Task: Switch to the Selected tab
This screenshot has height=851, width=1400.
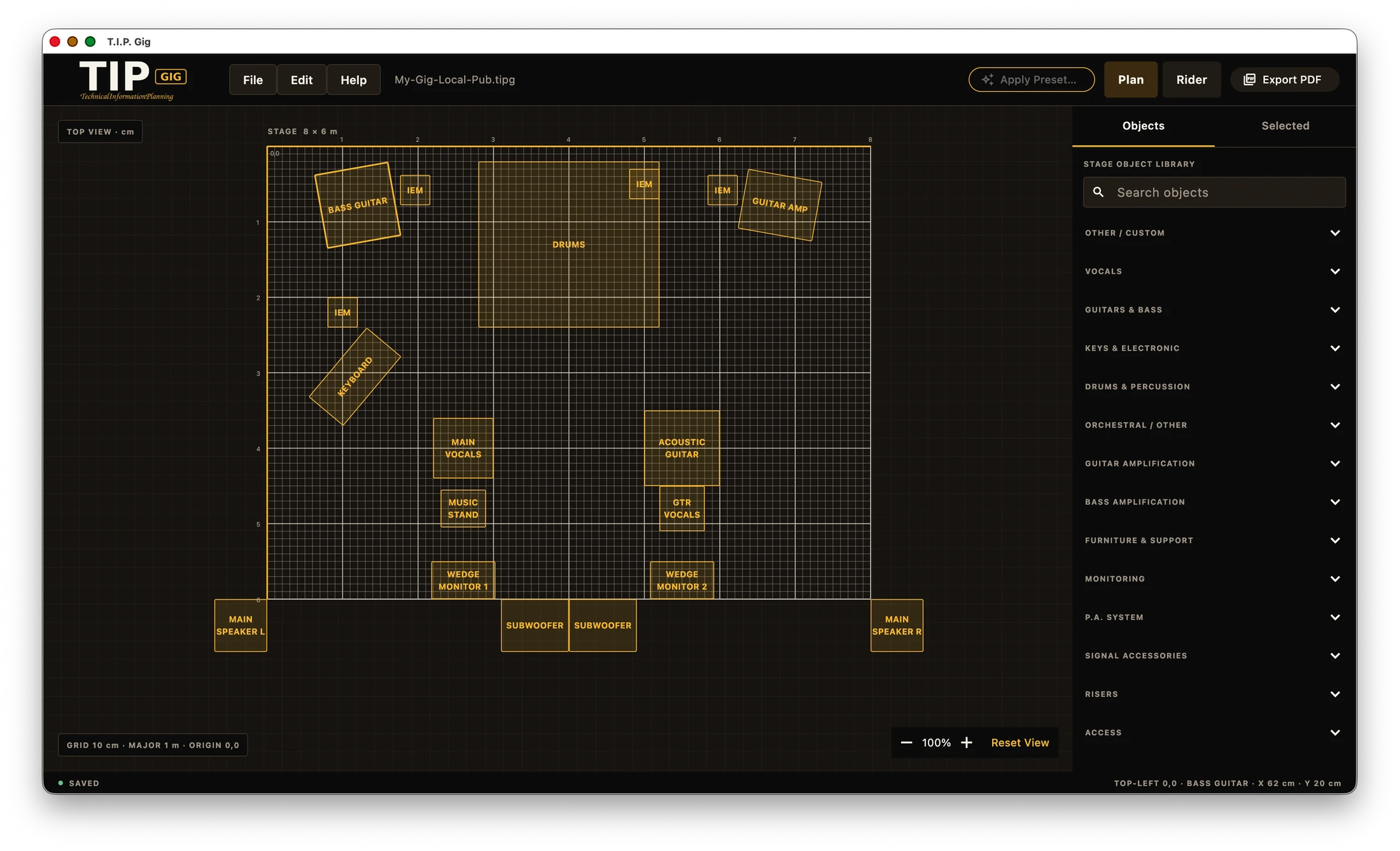Action: (1285, 126)
